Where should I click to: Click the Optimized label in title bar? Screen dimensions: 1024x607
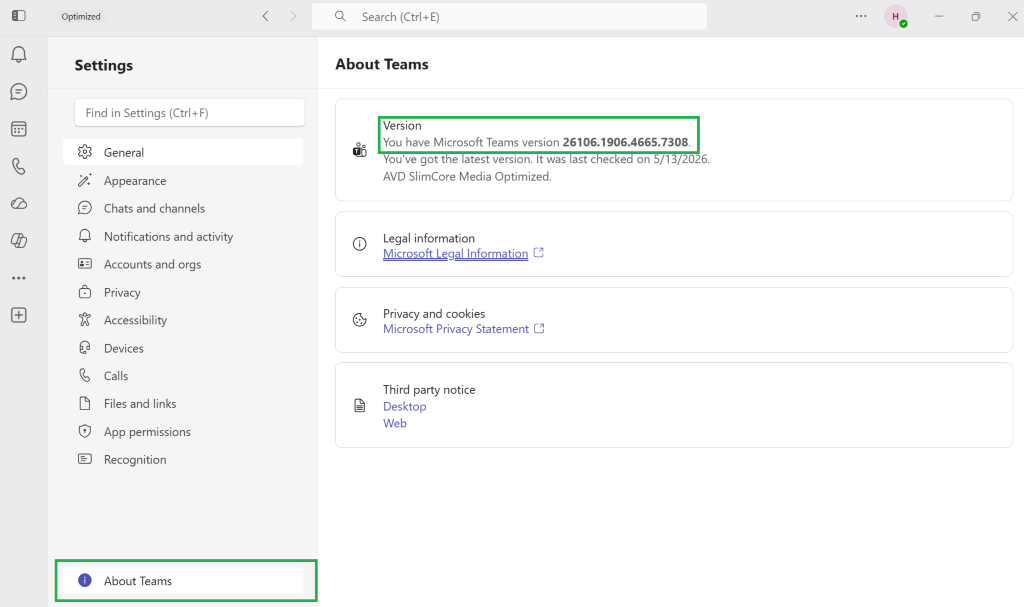coord(81,16)
